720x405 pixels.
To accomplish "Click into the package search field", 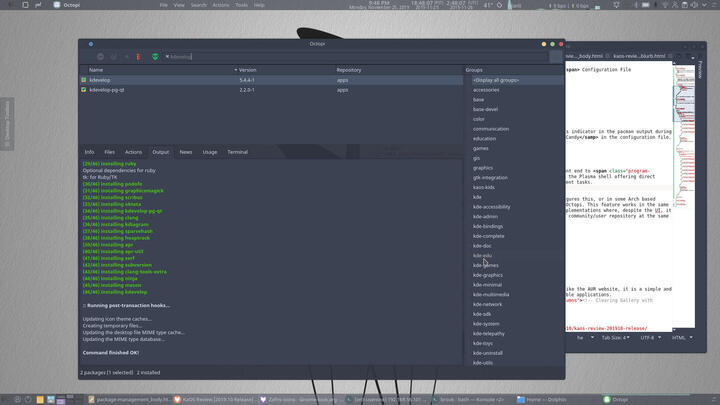I will tap(358, 56).
